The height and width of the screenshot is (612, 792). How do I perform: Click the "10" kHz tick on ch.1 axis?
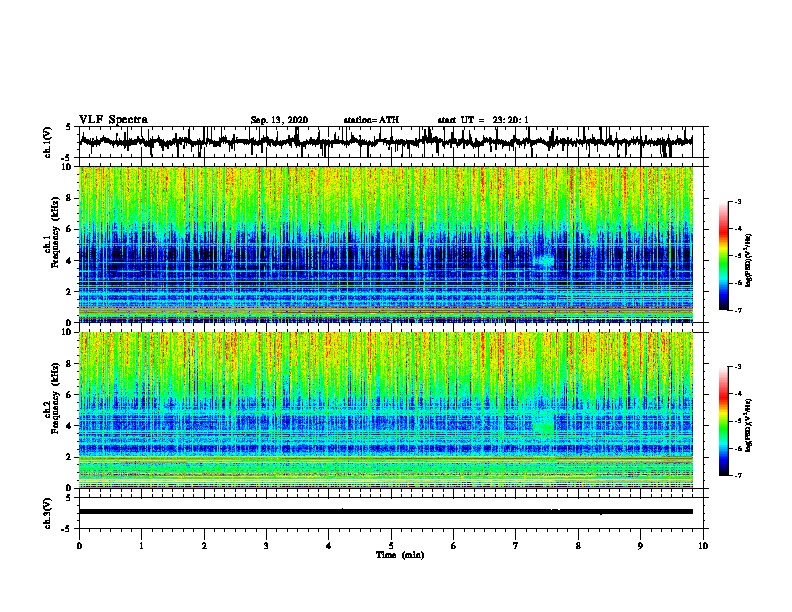click(x=67, y=167)
